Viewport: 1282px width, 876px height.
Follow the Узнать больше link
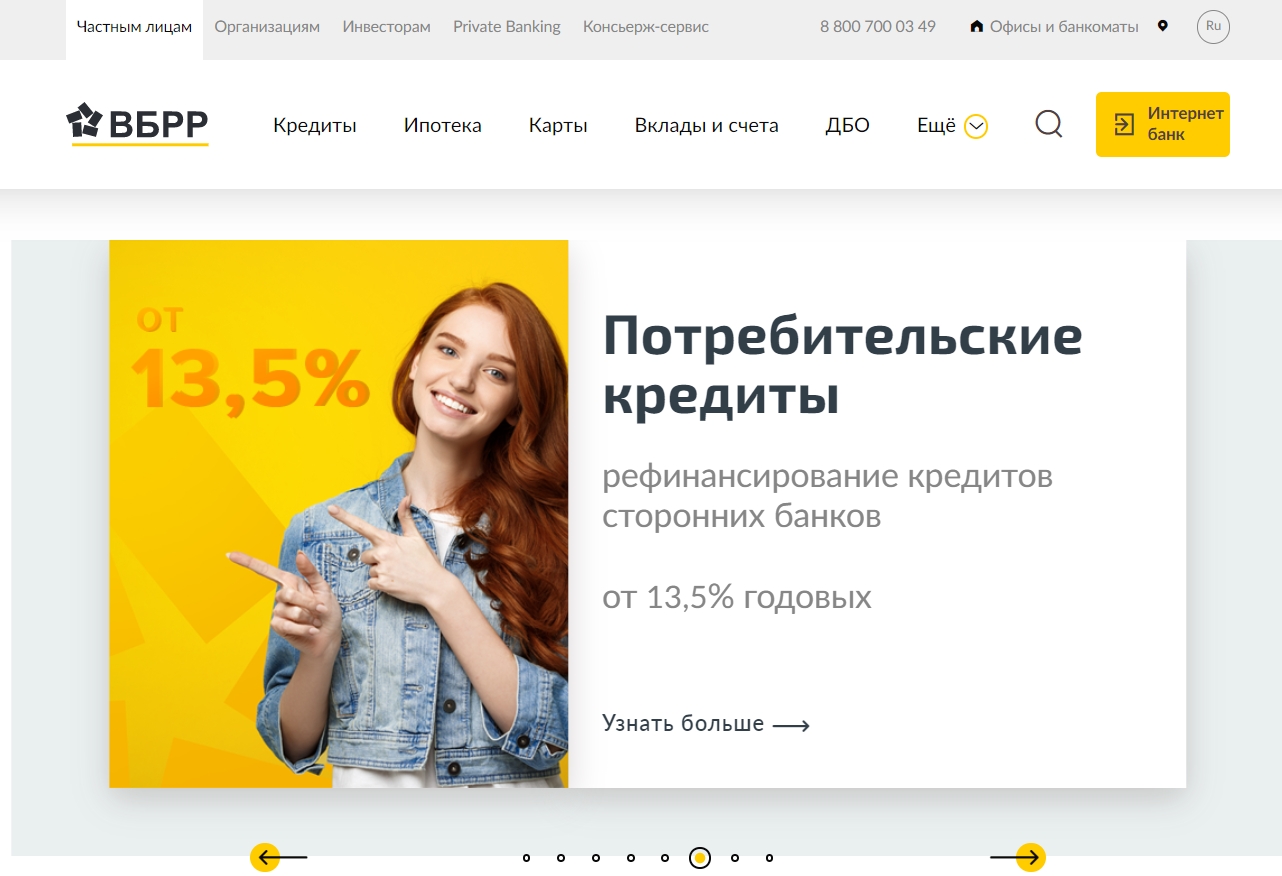point(706,724)
